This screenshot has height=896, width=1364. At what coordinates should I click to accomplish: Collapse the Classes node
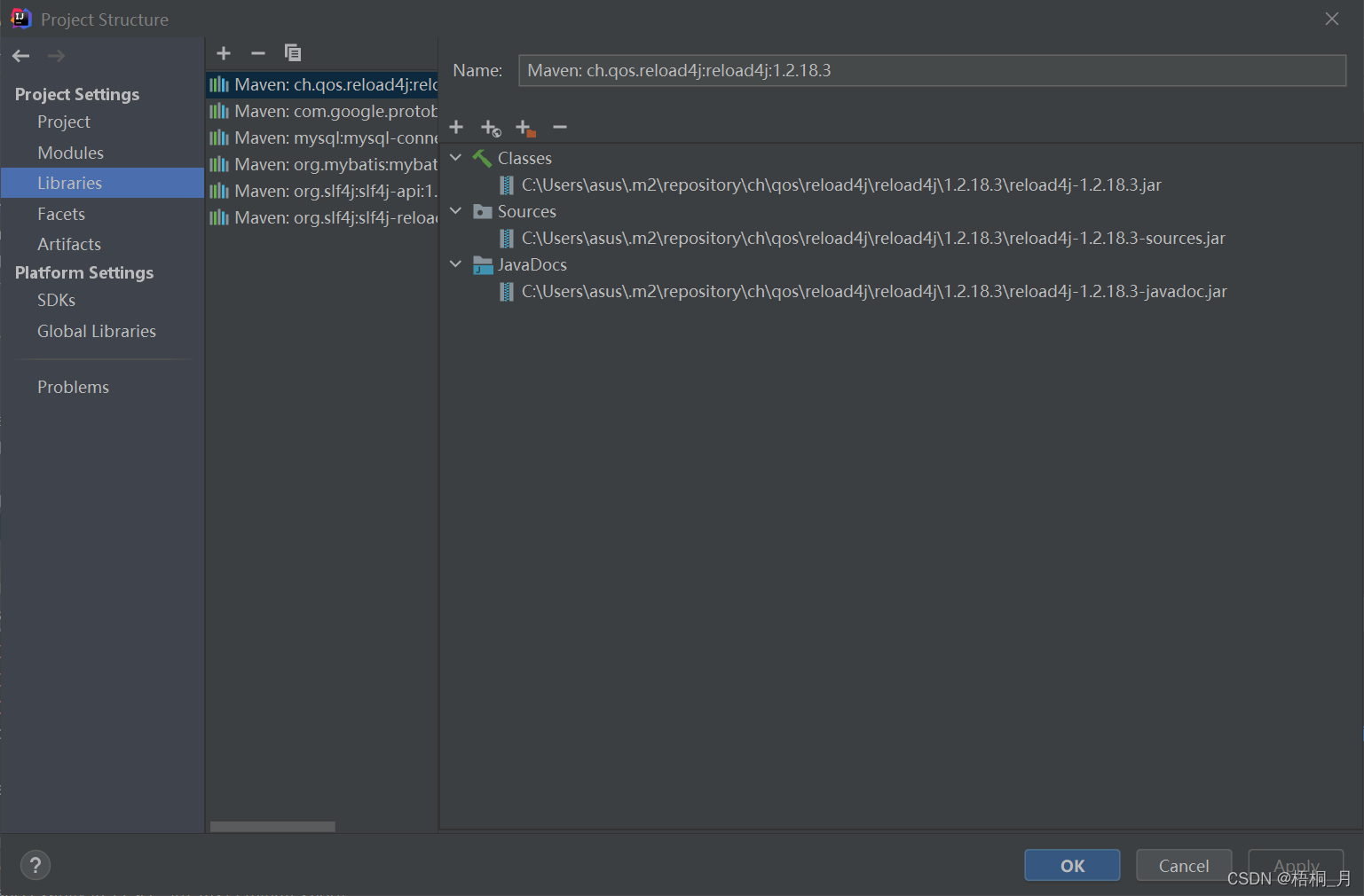pos(456,158)
